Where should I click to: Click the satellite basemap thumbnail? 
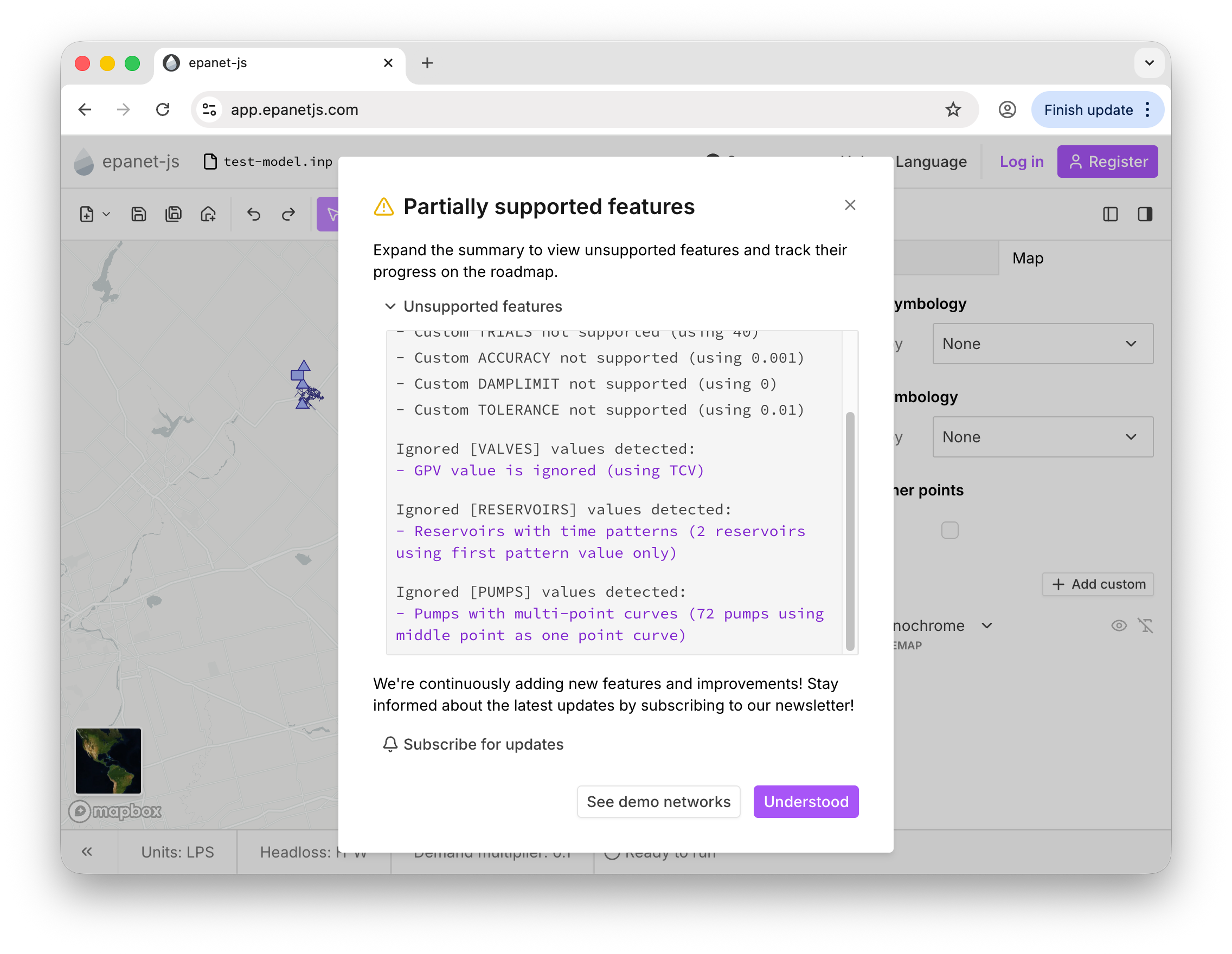point(108,761)
